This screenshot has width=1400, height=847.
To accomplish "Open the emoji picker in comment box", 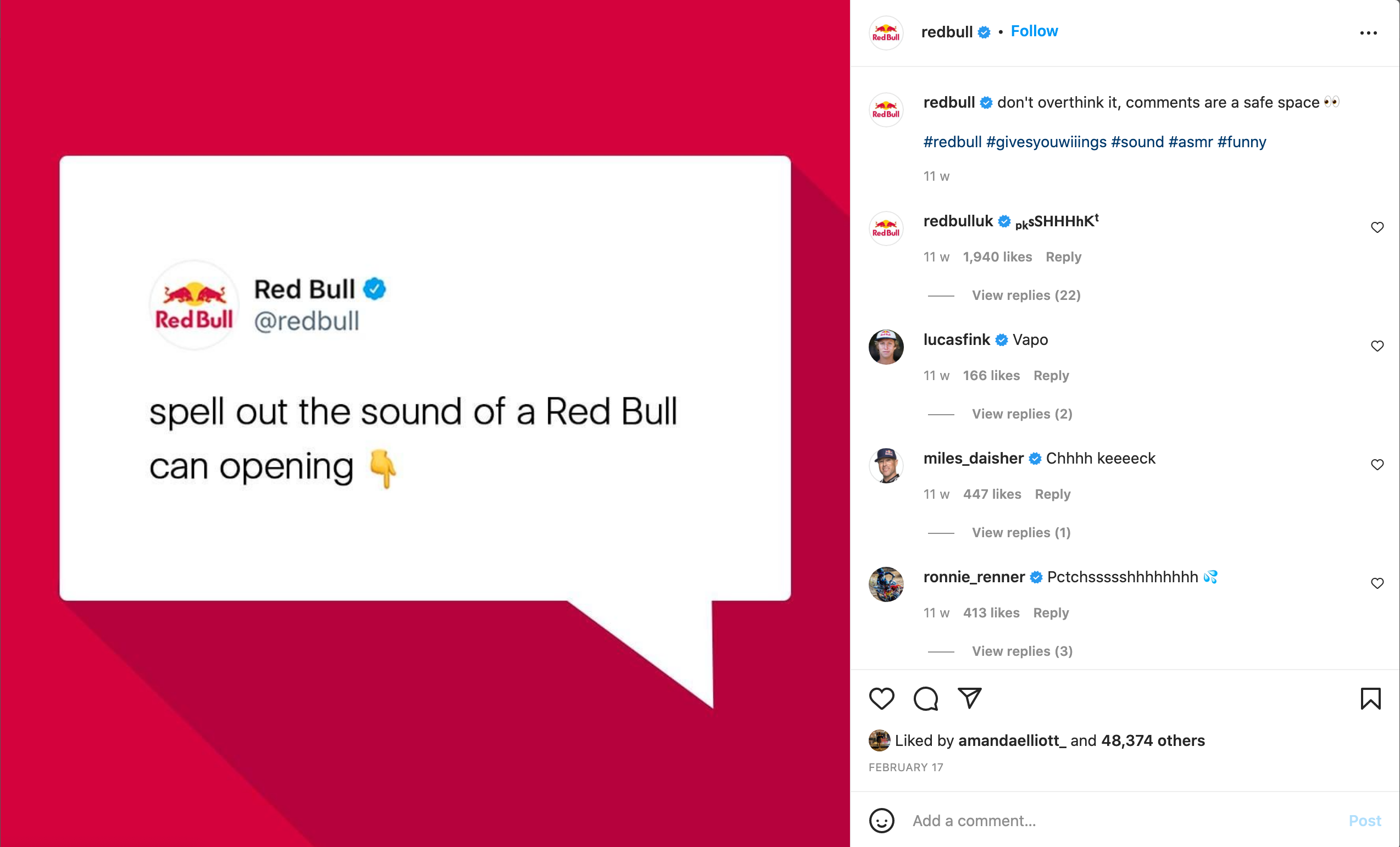I will click(881, 820).
